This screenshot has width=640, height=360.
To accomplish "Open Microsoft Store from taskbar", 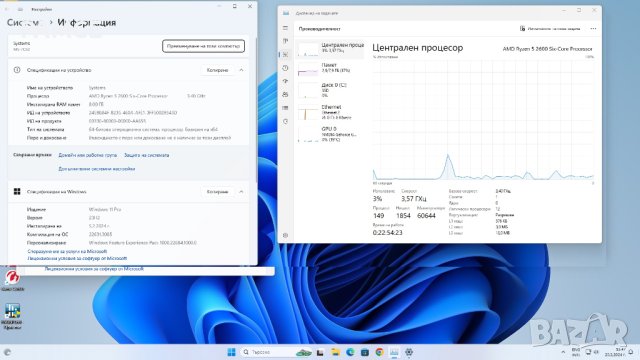I will pyautogui.click(x=365, y=352).
